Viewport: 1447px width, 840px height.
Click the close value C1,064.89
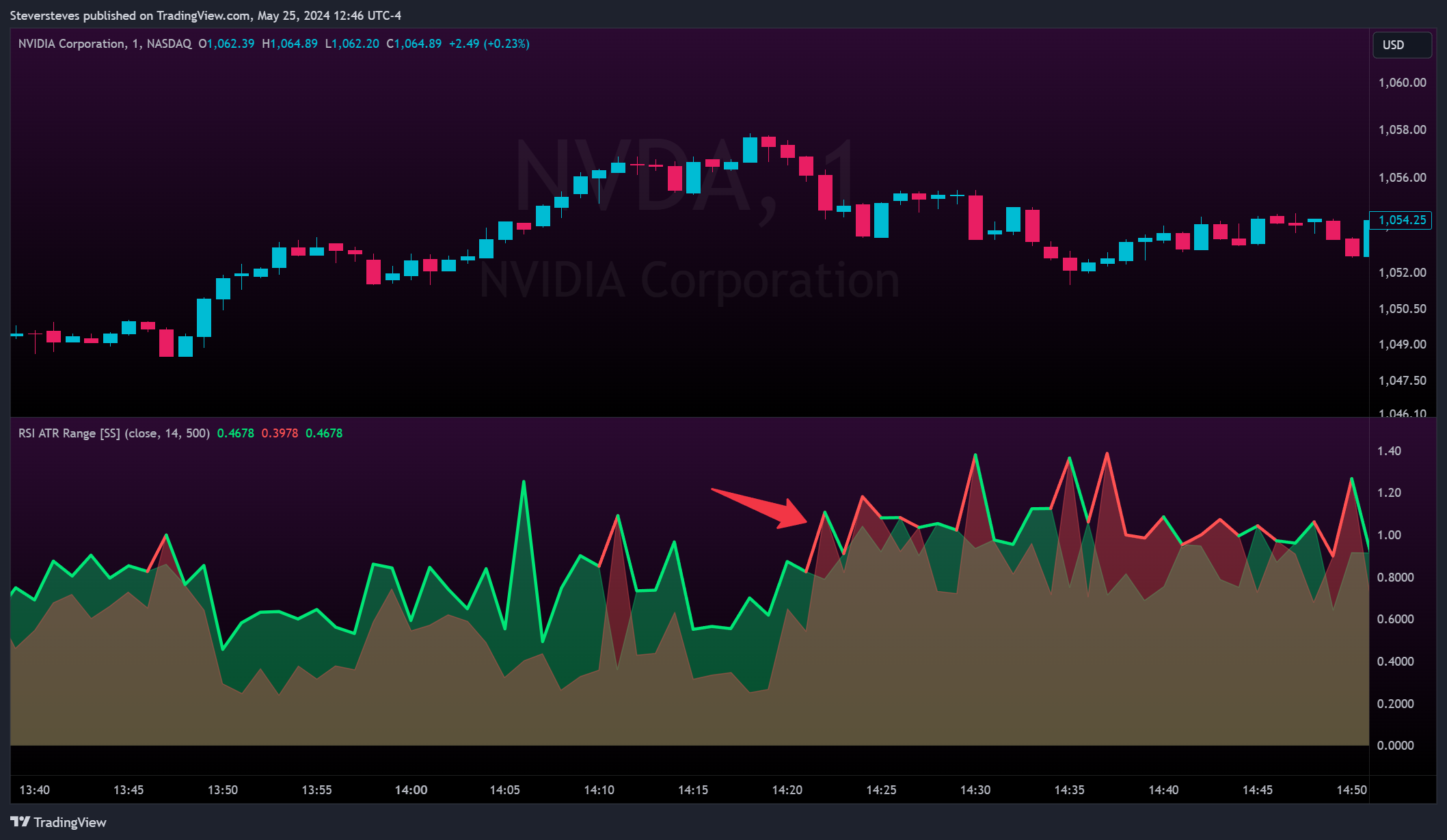pyautogui.click(x=414, y=44)
